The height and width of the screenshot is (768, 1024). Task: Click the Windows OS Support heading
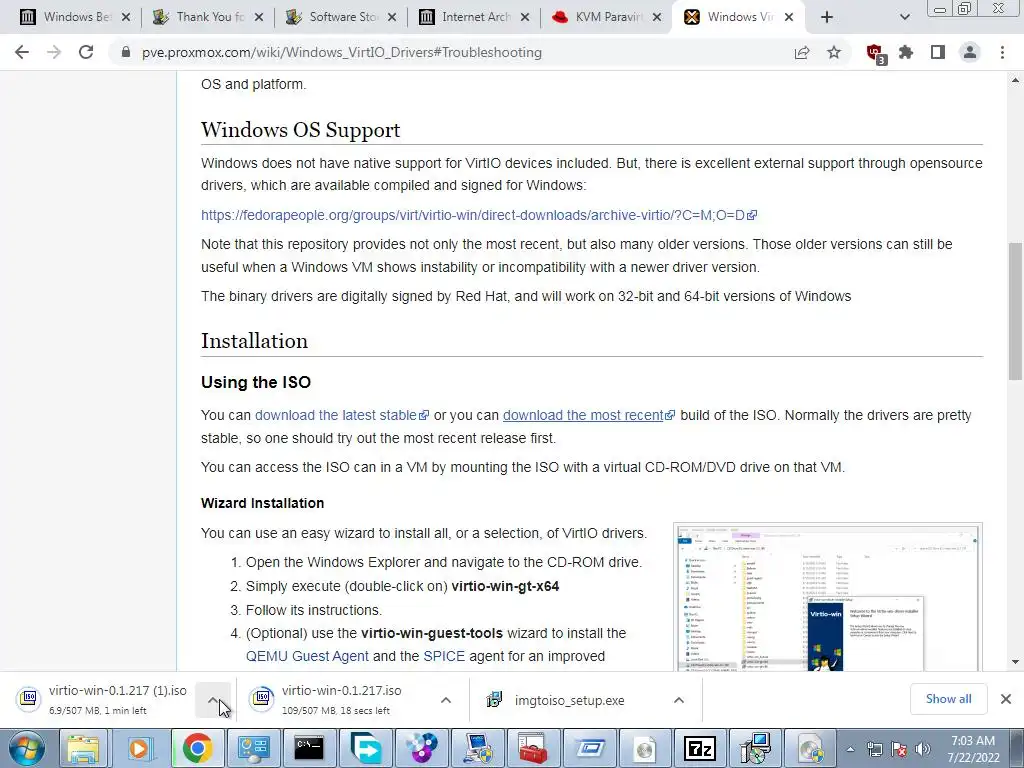[x=300, y=130]
